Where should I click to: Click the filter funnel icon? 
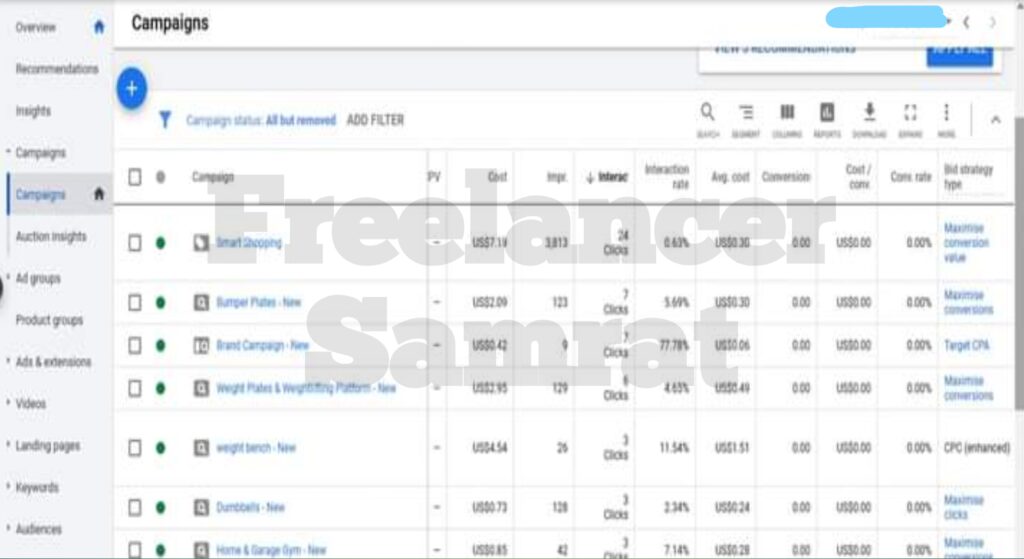166,120
